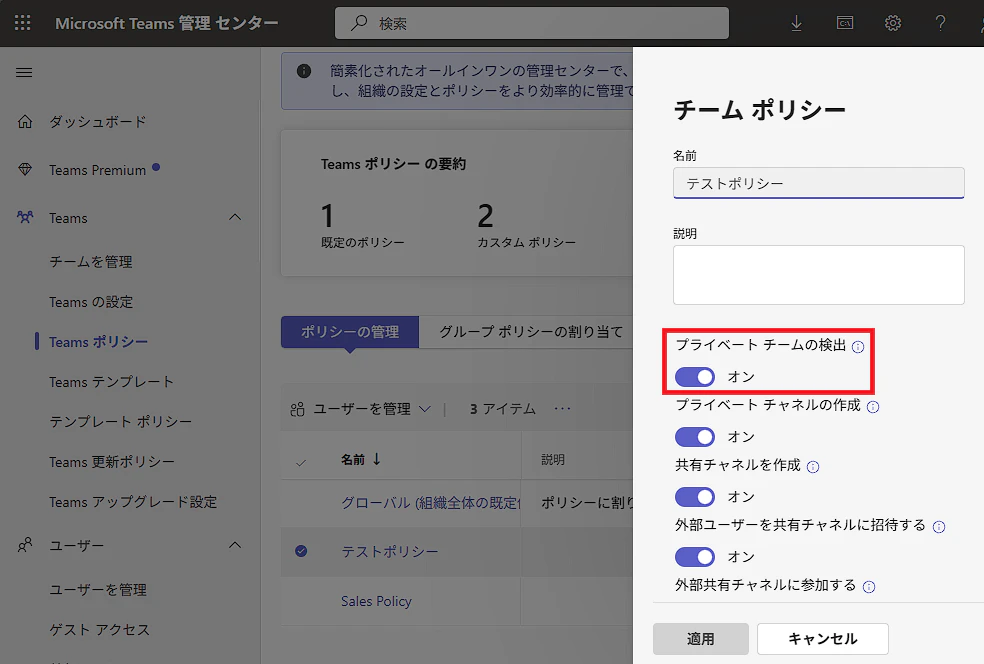Uncheck the テストポリシー row checkbox

click(x=301, y=551)
